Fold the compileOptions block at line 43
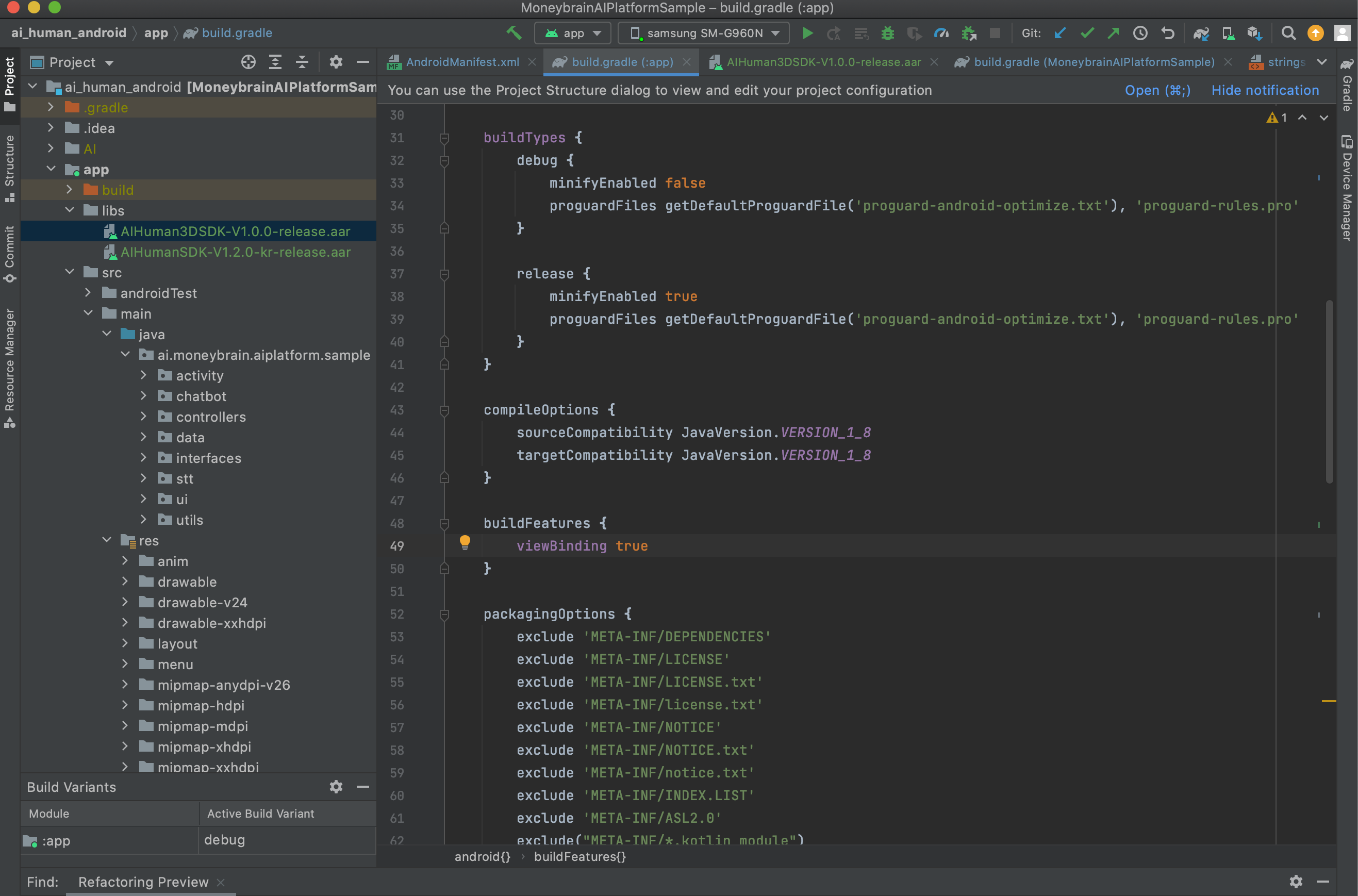1358x896 pixels. (444, 410)
